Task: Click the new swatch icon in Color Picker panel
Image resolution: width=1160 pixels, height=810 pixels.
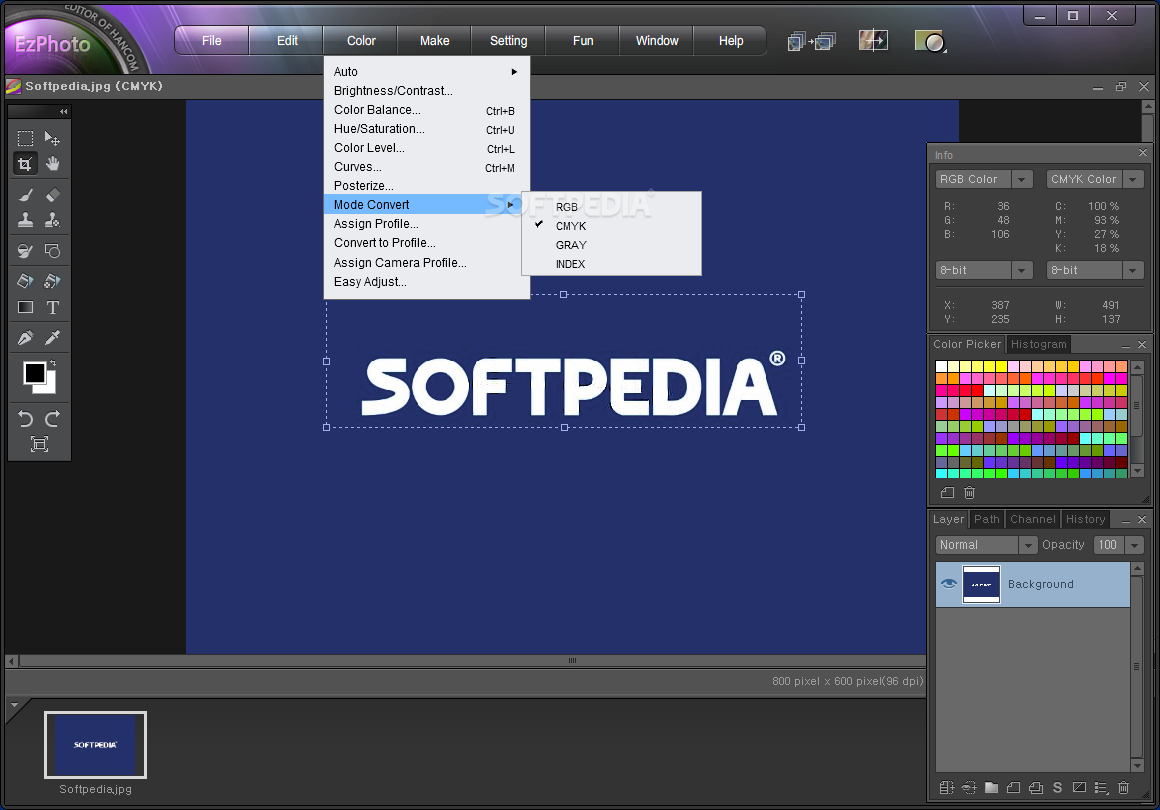Action: click(947, 493)
